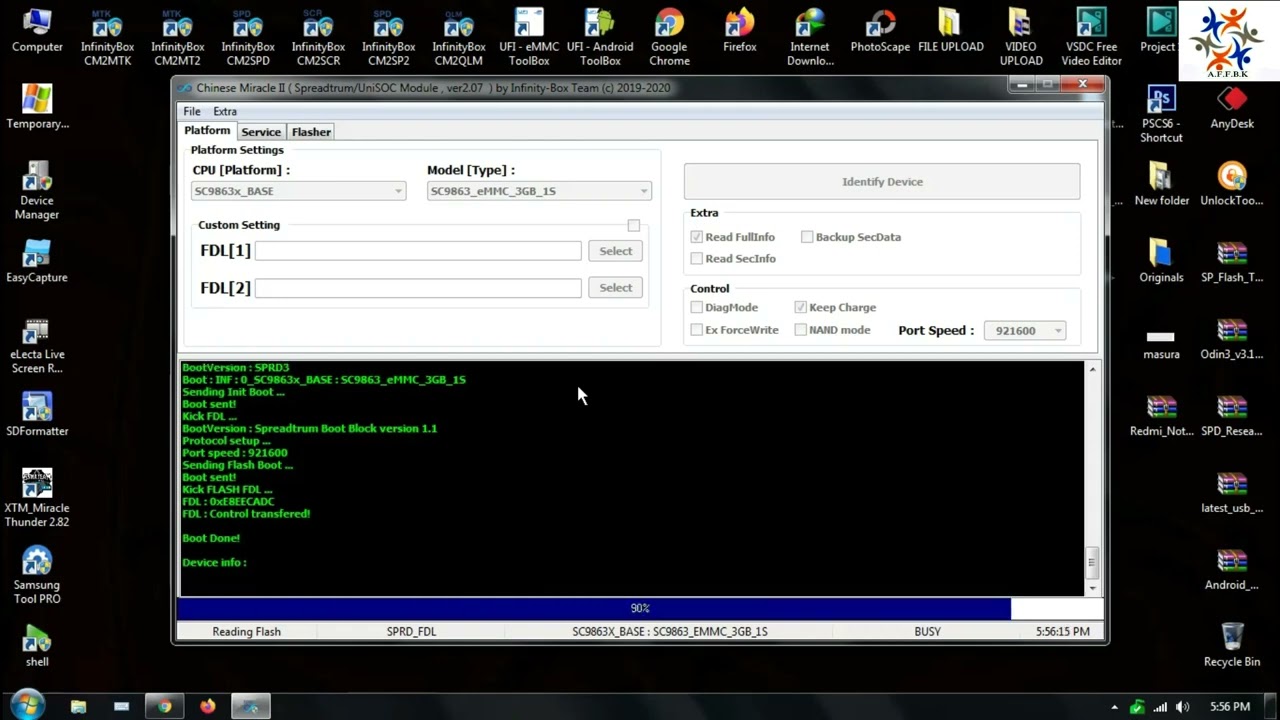Screen dimensions: 1280x720
Task: Click Select button for FDL[2]
Action: click(x=616, y=288)
